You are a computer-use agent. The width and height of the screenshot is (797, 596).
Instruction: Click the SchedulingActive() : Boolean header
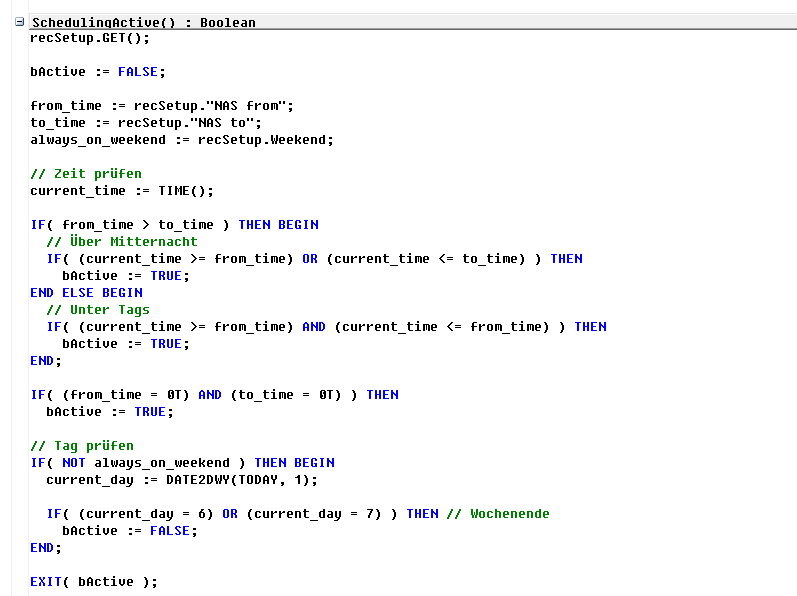click(143, 22)
